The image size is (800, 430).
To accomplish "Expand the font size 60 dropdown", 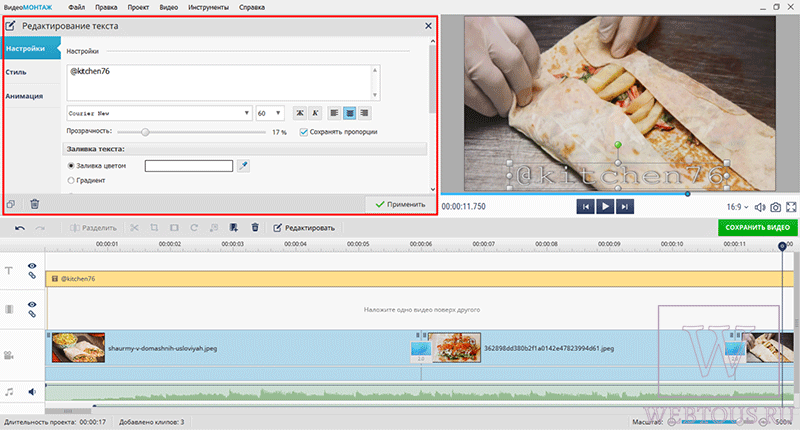I will [x=269, y=113].
